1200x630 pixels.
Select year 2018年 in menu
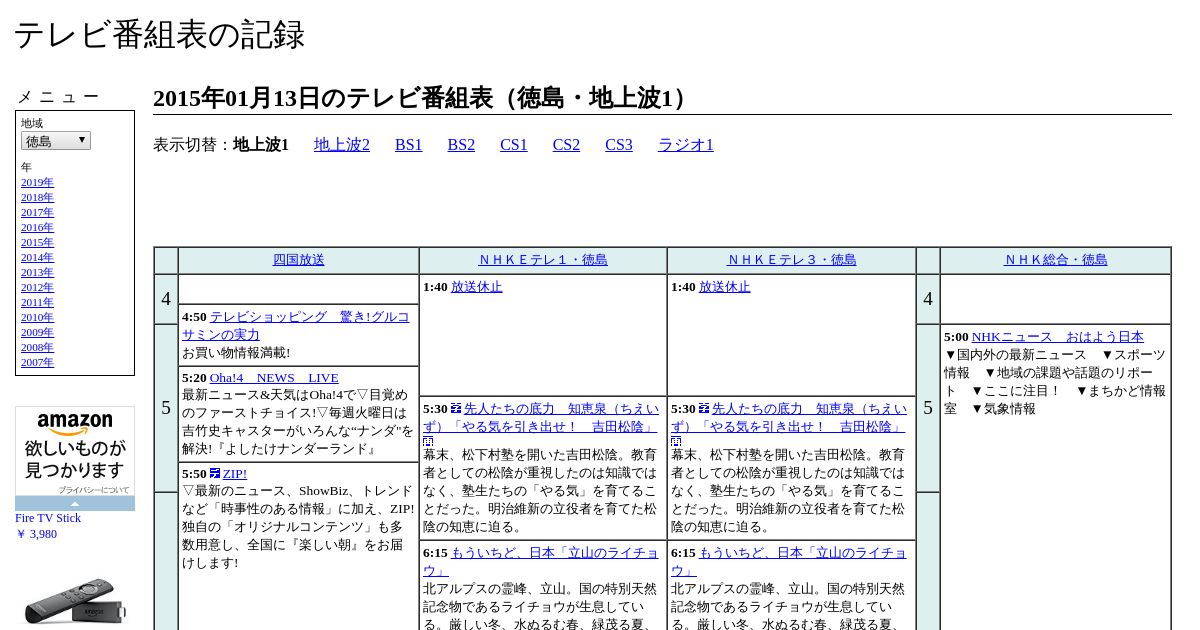(x=37, y=197)
